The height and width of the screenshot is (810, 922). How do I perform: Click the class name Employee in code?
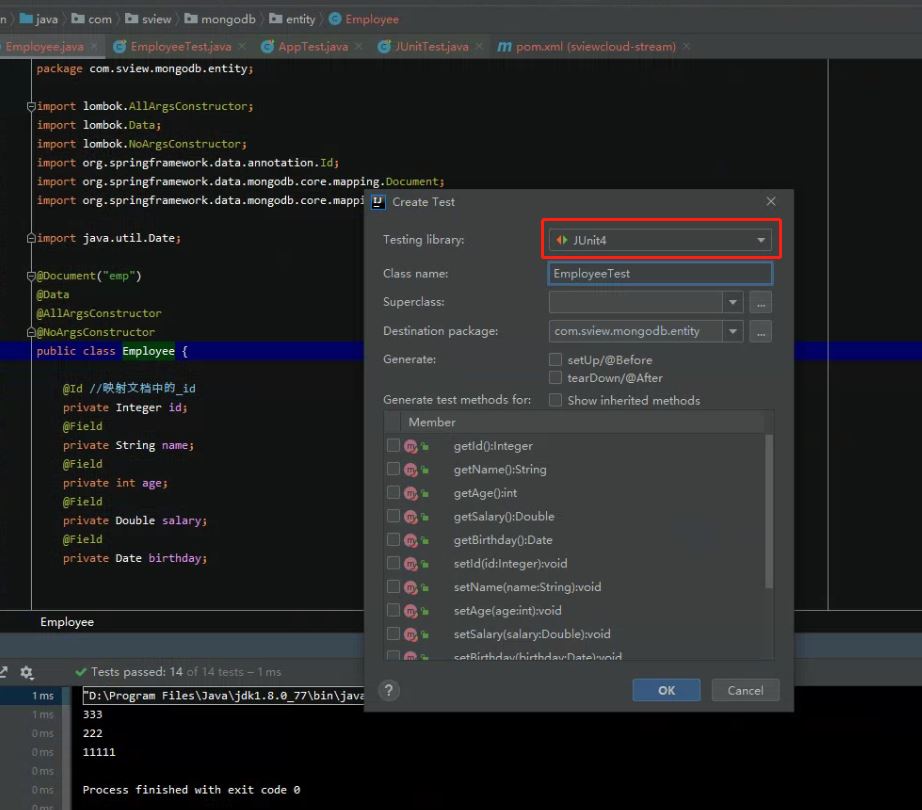coord(148,351)
